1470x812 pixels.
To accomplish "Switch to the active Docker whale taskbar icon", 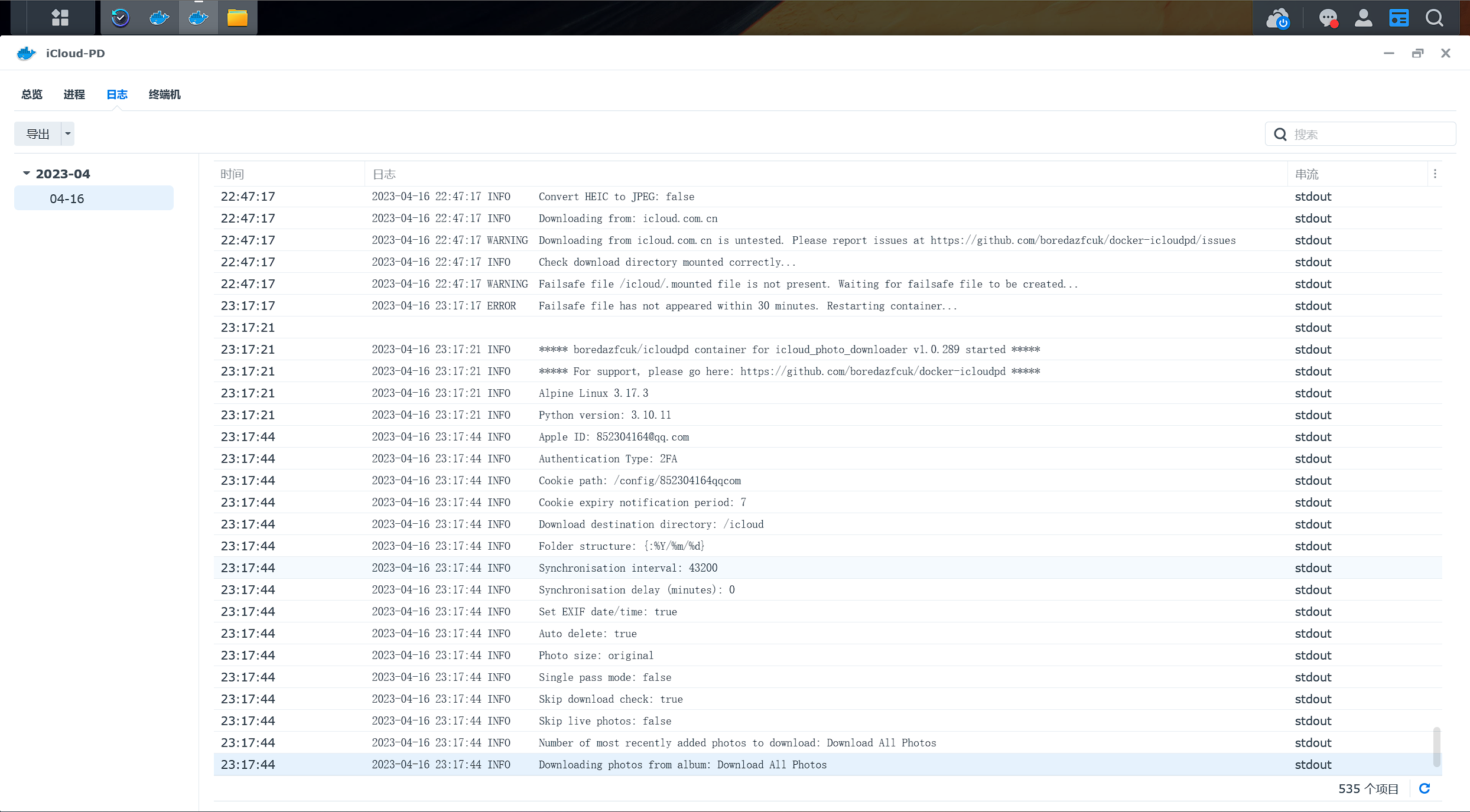I will pos(198,18).
